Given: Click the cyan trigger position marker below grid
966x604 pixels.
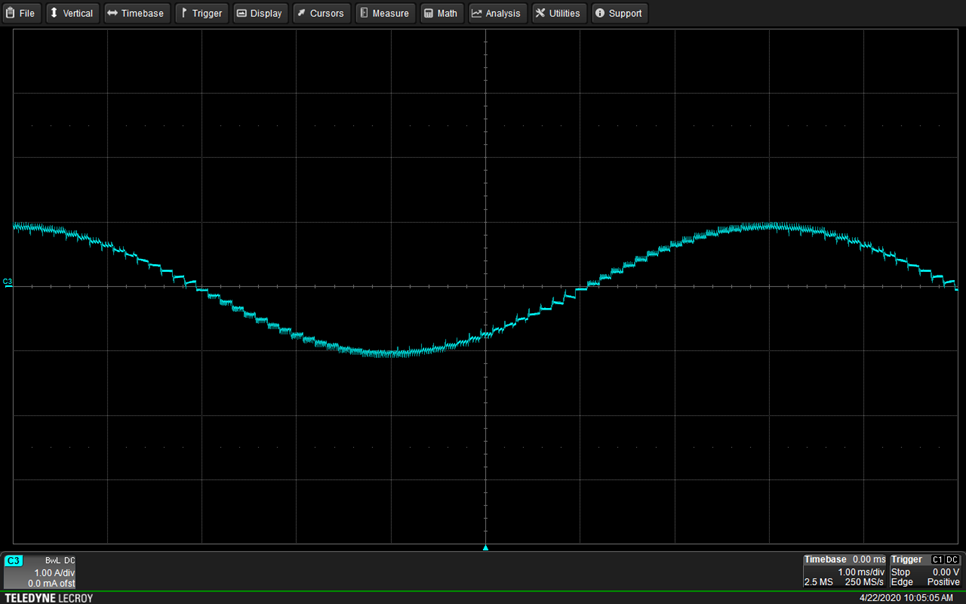Looking at the screenshot, I should [x=485, y=548].
